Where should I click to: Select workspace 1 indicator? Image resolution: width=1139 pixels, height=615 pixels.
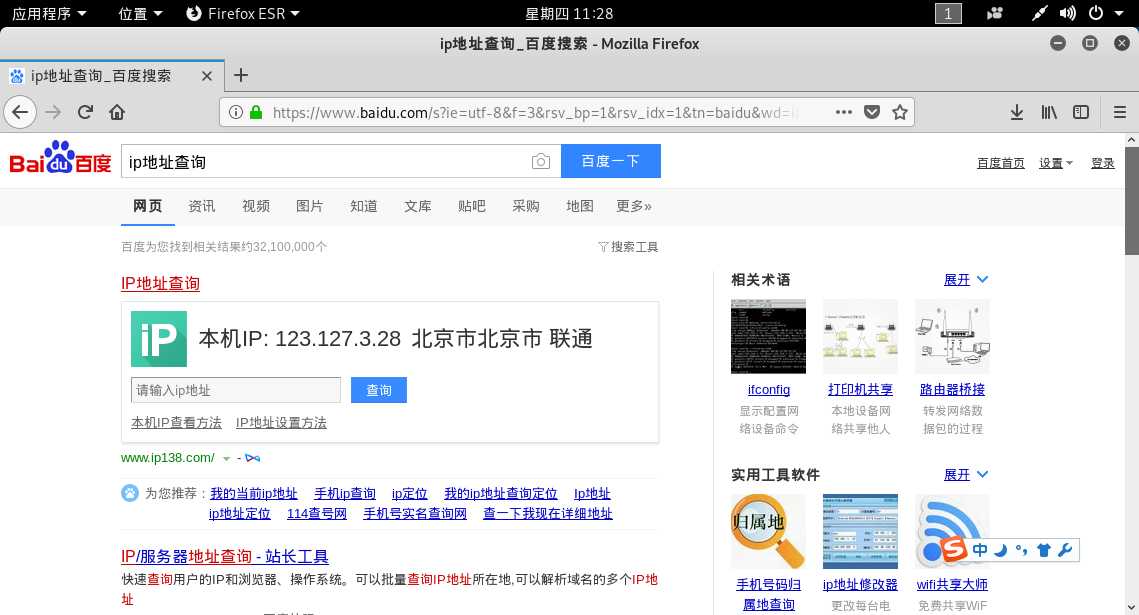tap(948, 13)
